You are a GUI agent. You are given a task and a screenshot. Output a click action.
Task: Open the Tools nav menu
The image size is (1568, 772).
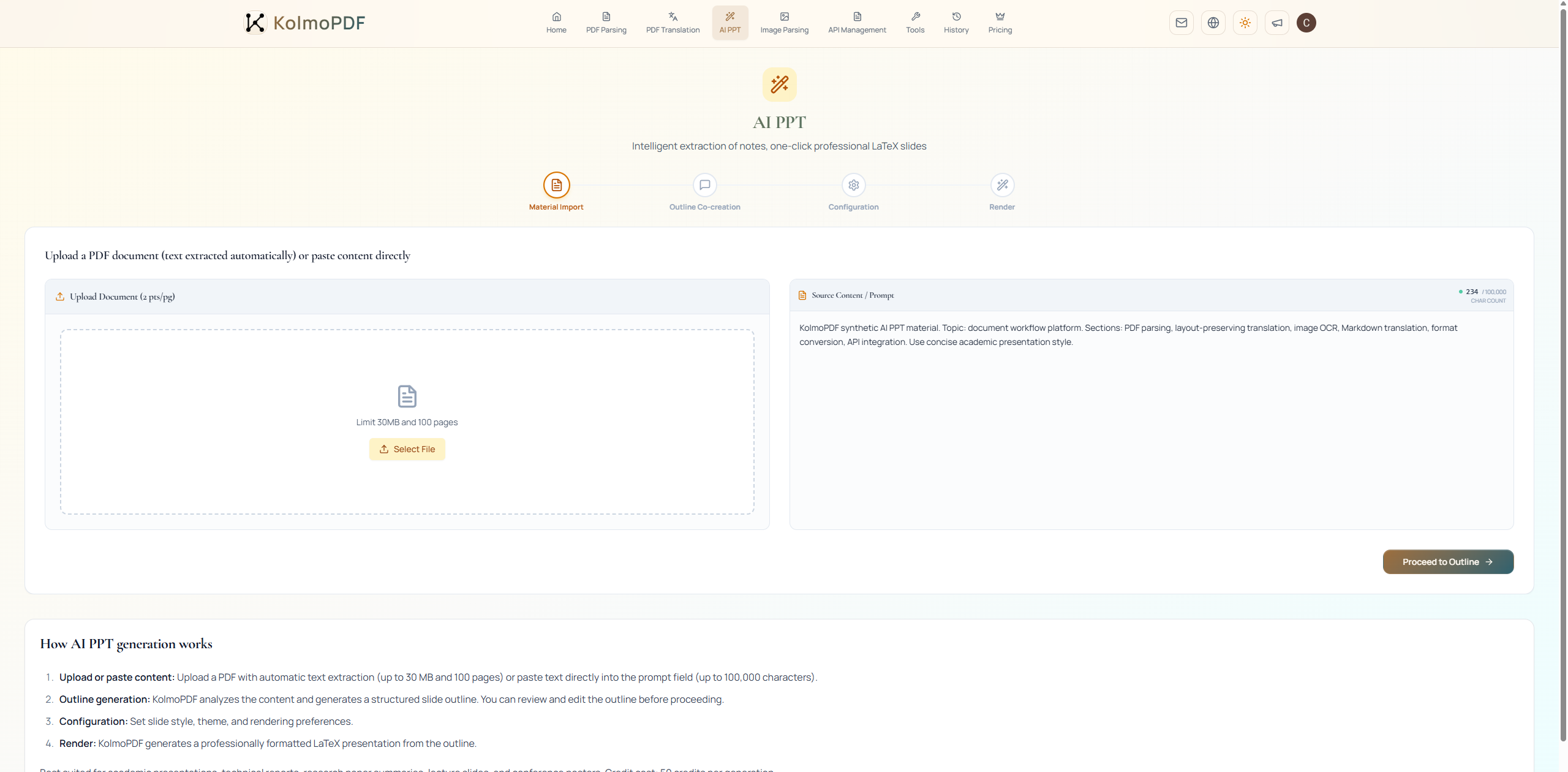click(x=915, y=23)
